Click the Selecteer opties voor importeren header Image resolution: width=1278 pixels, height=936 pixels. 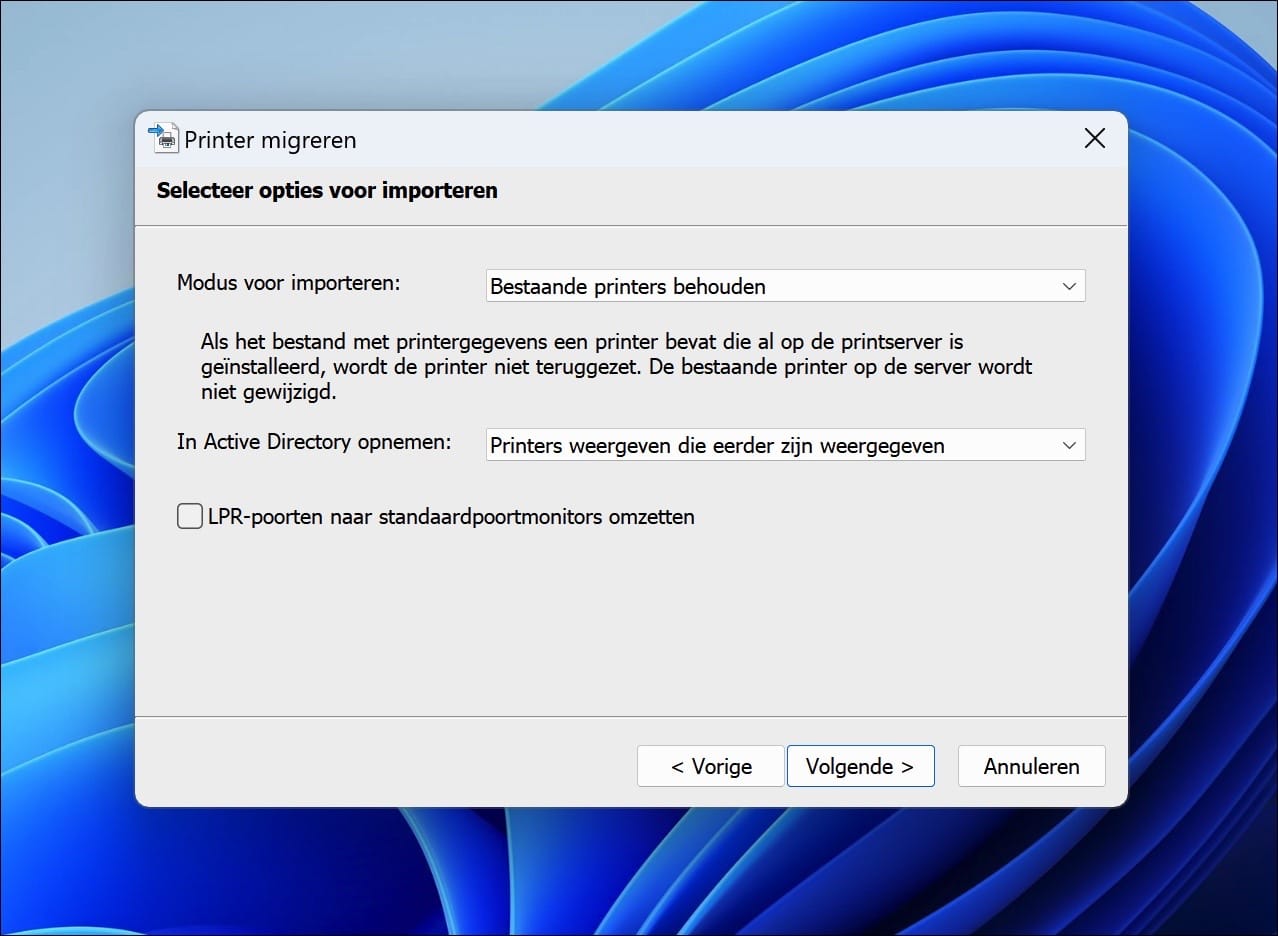[x=327, y=190]
